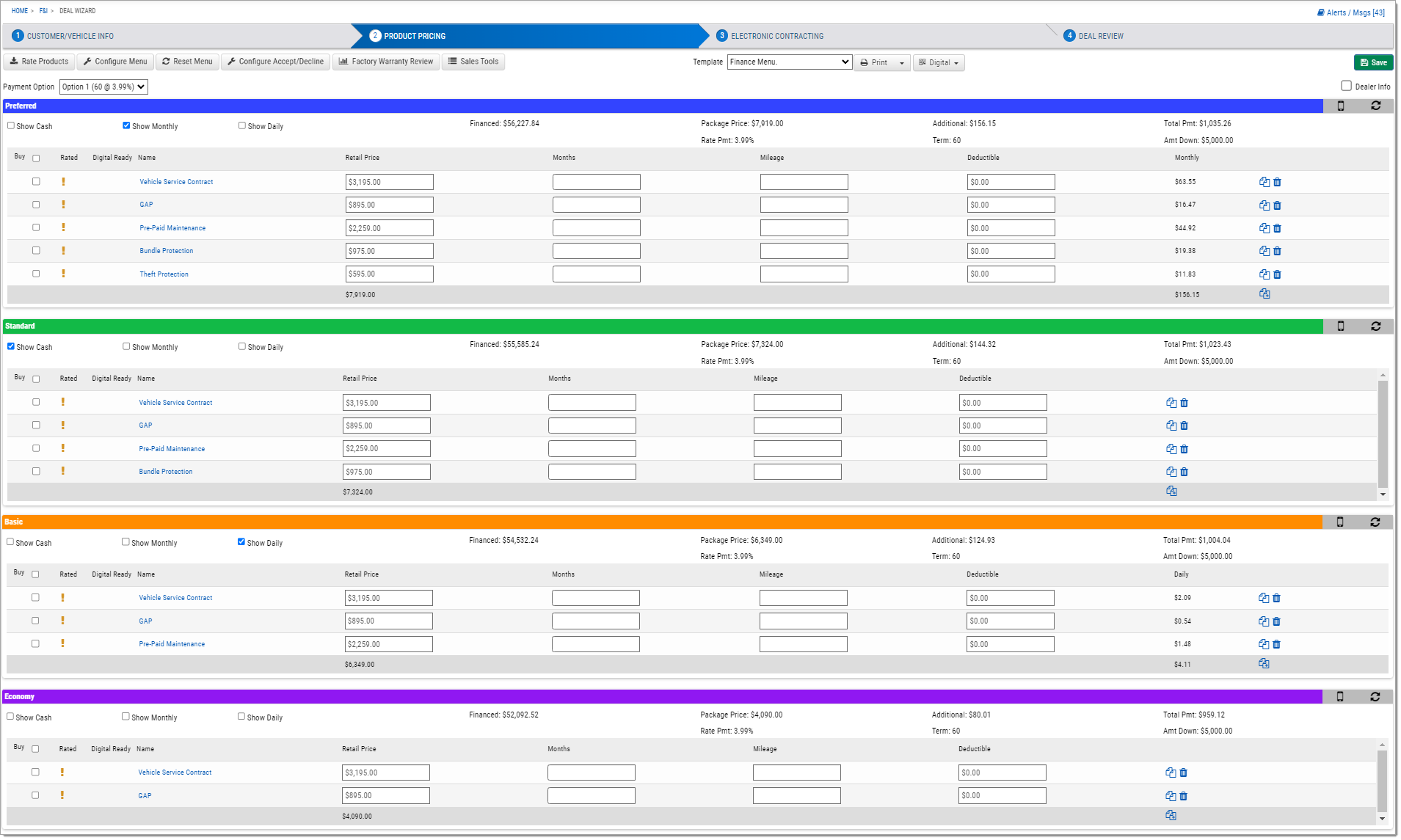Delete the GAP row in Preferred package

1277,205
